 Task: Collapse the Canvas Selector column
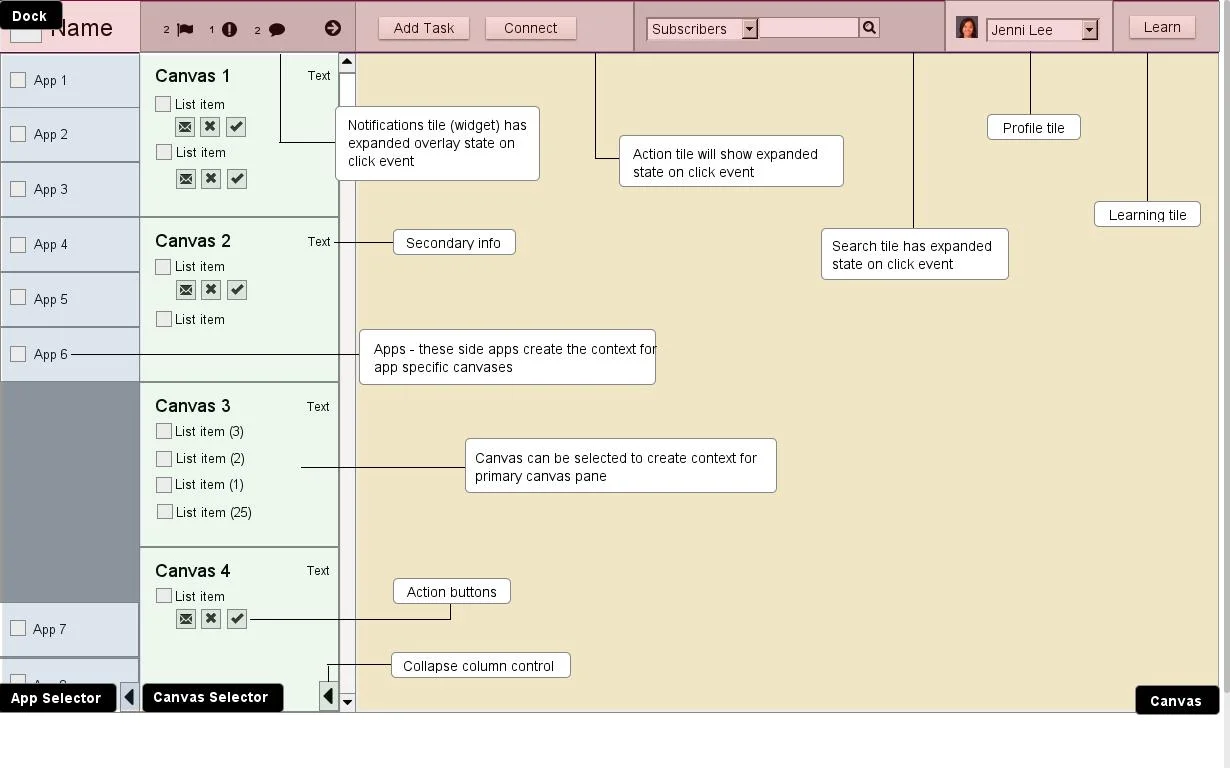pos(329,697)
